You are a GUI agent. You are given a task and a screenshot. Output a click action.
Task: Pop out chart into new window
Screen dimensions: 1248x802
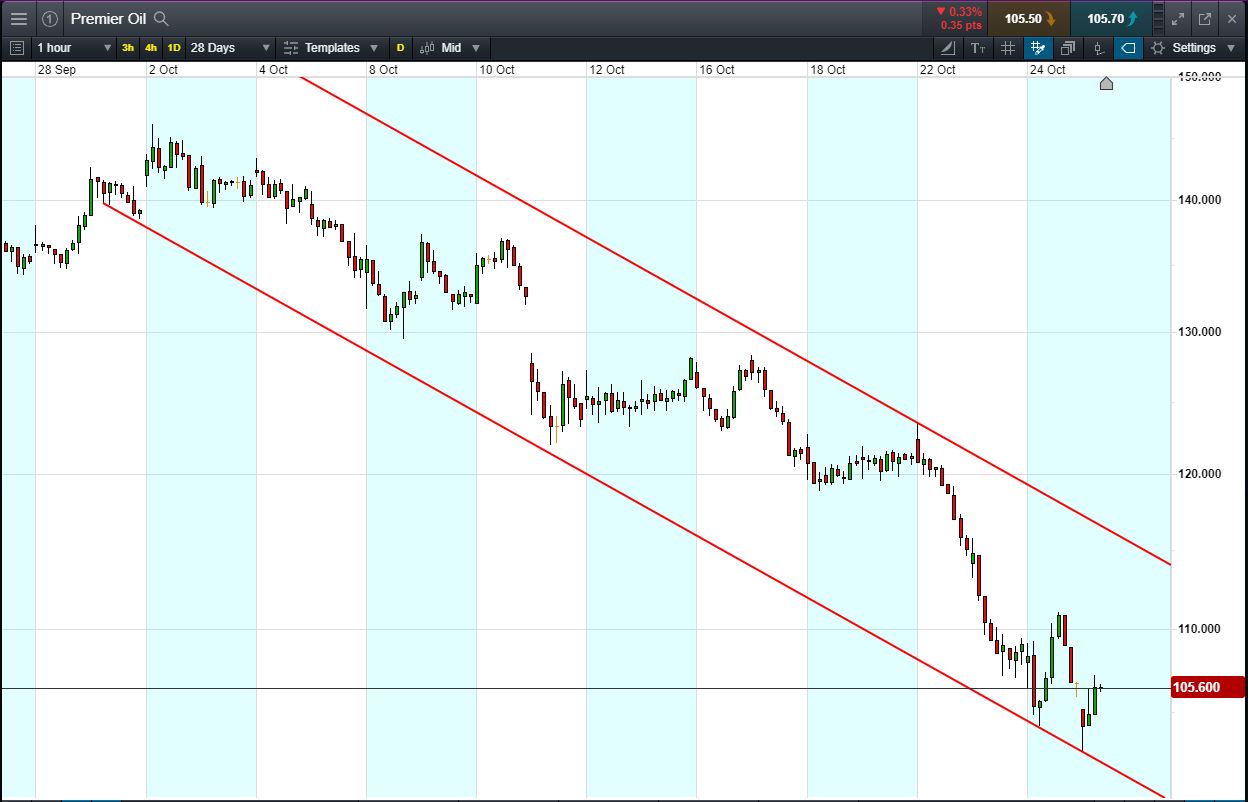tap(1204, 18)
